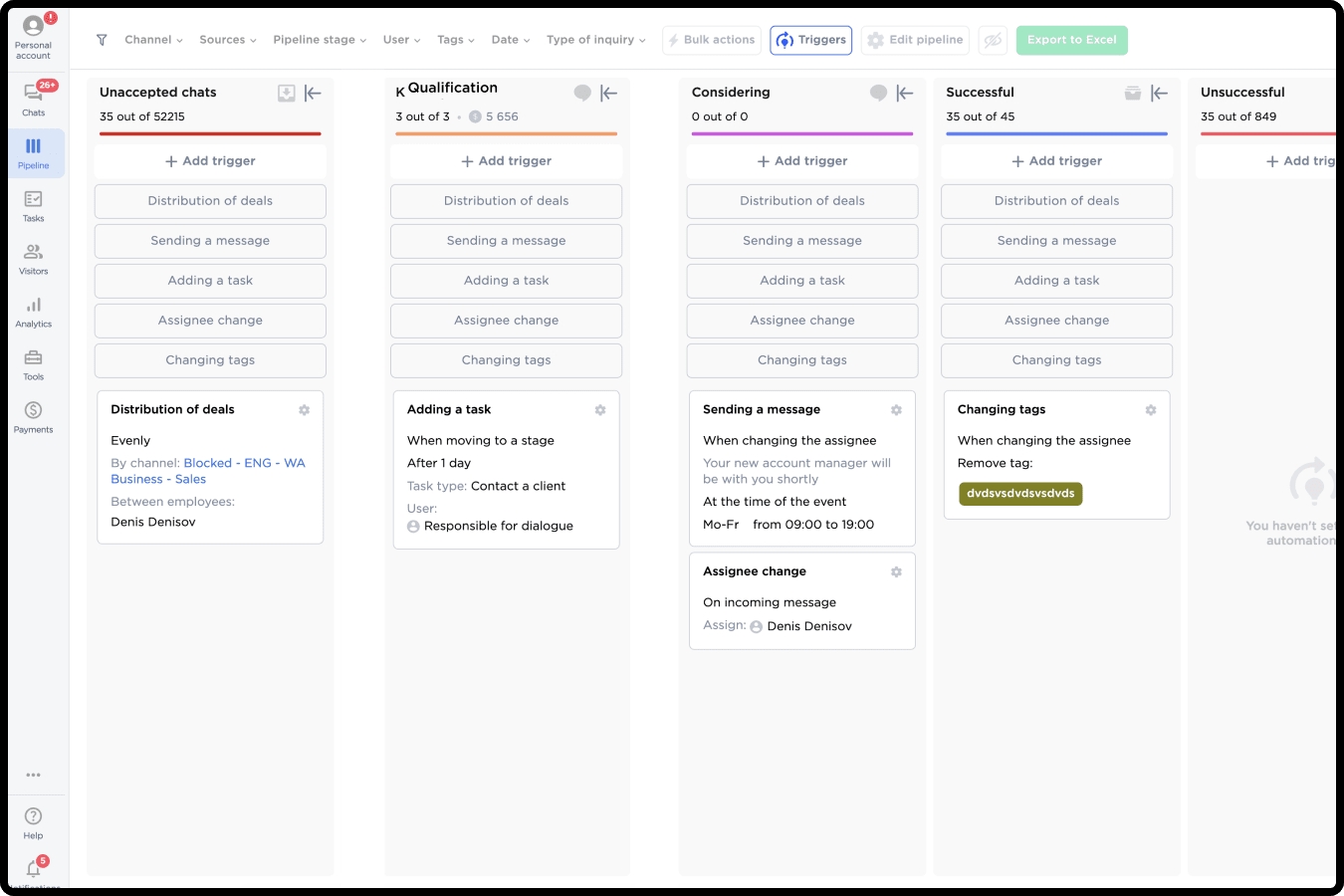The height and width of the screenshot is (896, 1344).
Task: Open settings gear of Assignee change card
Action: [x=896, y=572]
